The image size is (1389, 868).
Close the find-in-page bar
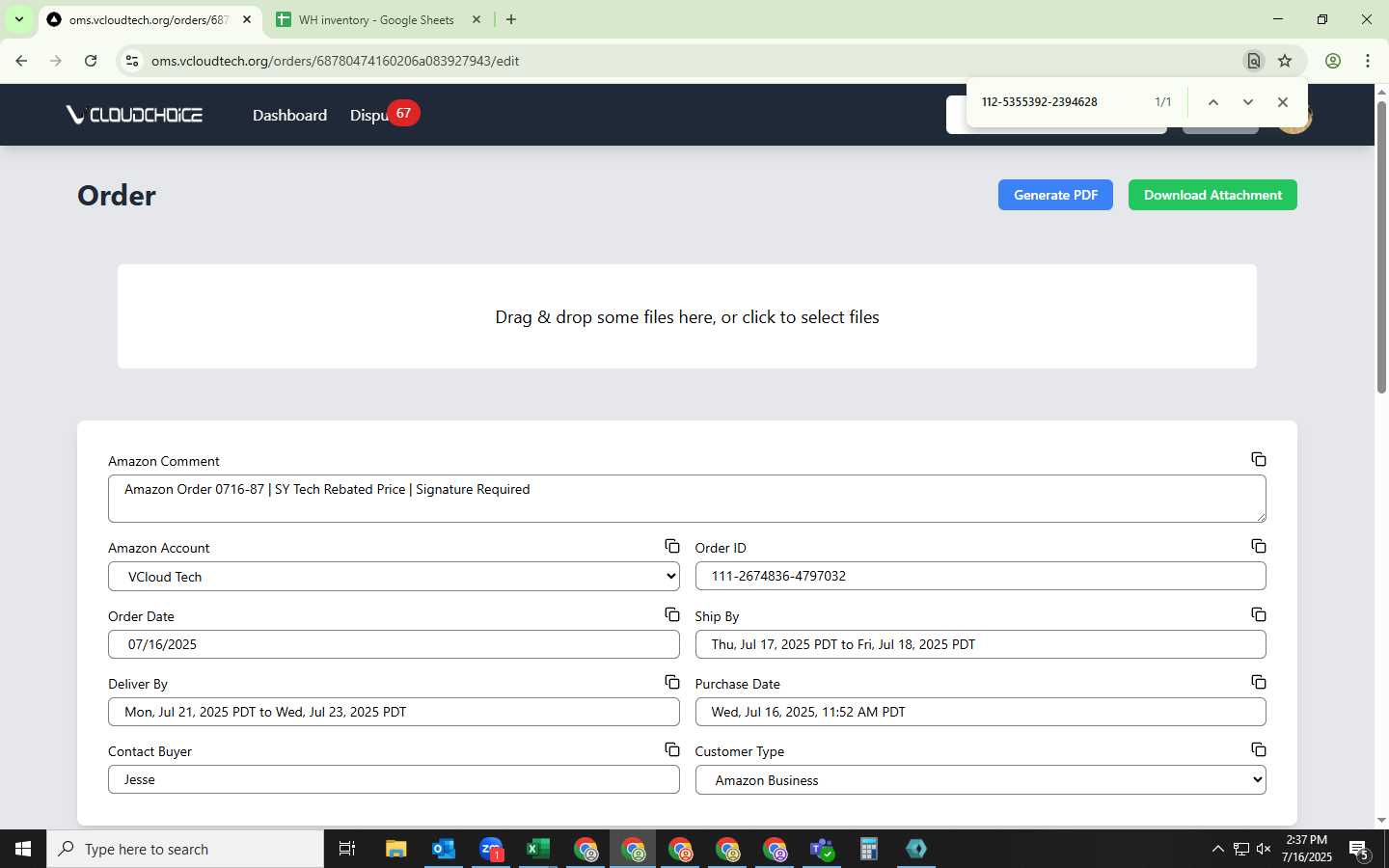pos(1283,102)
